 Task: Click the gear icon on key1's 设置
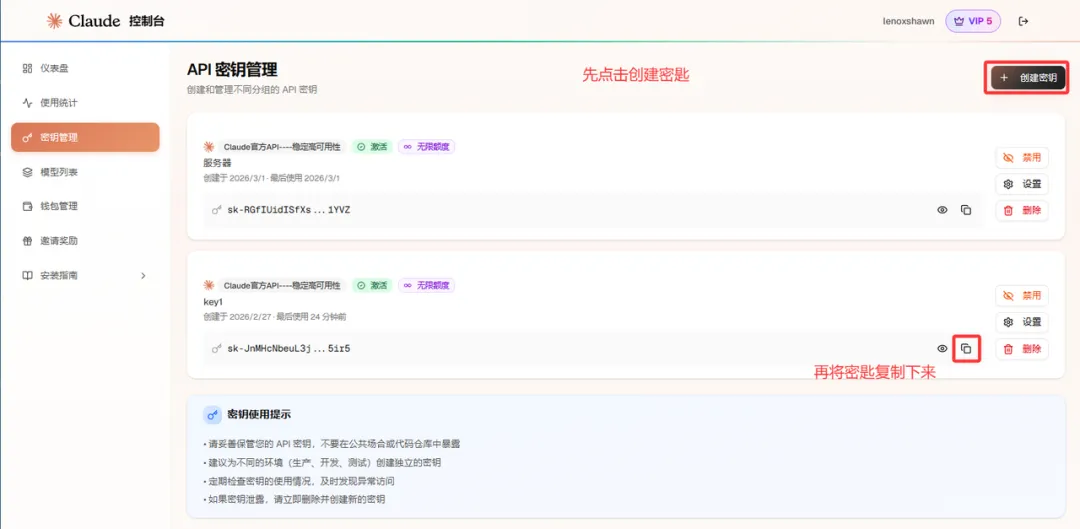[1008, 322]
